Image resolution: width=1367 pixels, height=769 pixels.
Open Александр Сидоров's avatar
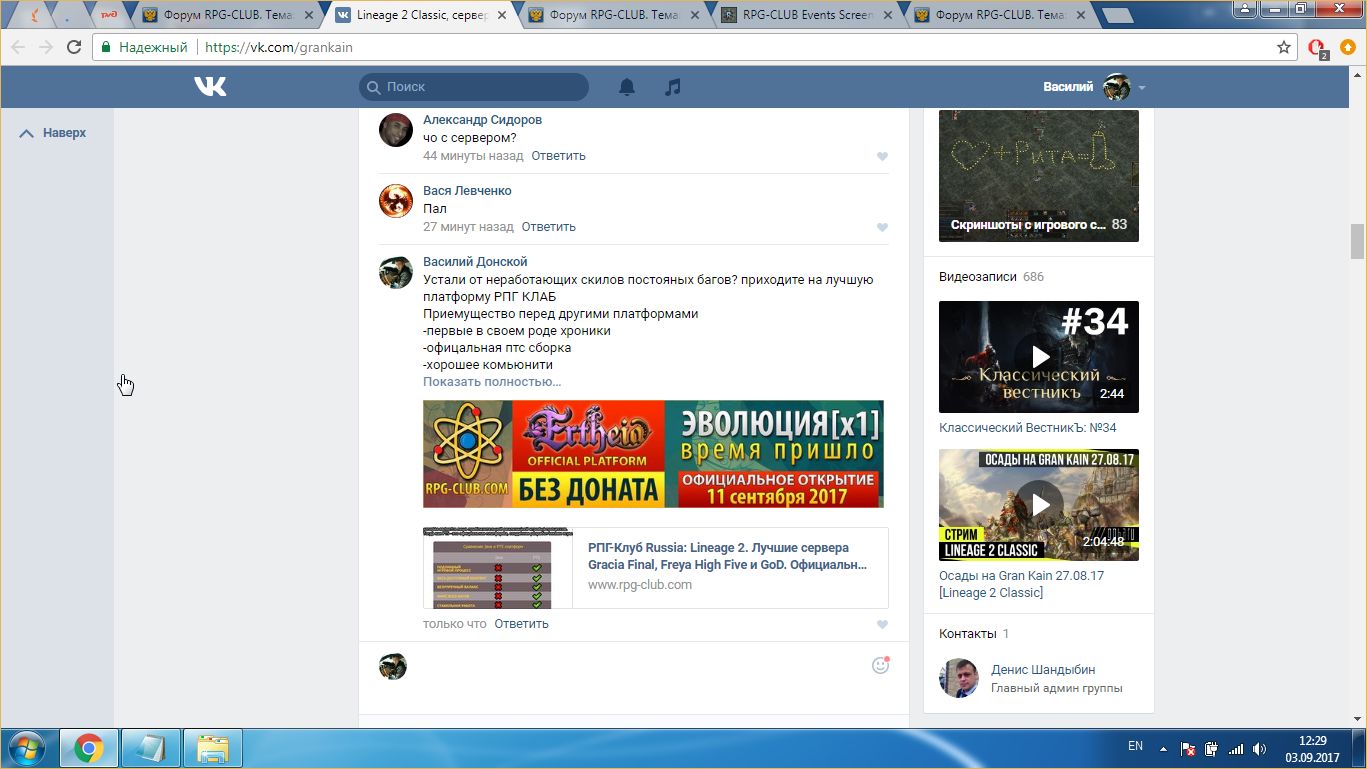[396, 130]
